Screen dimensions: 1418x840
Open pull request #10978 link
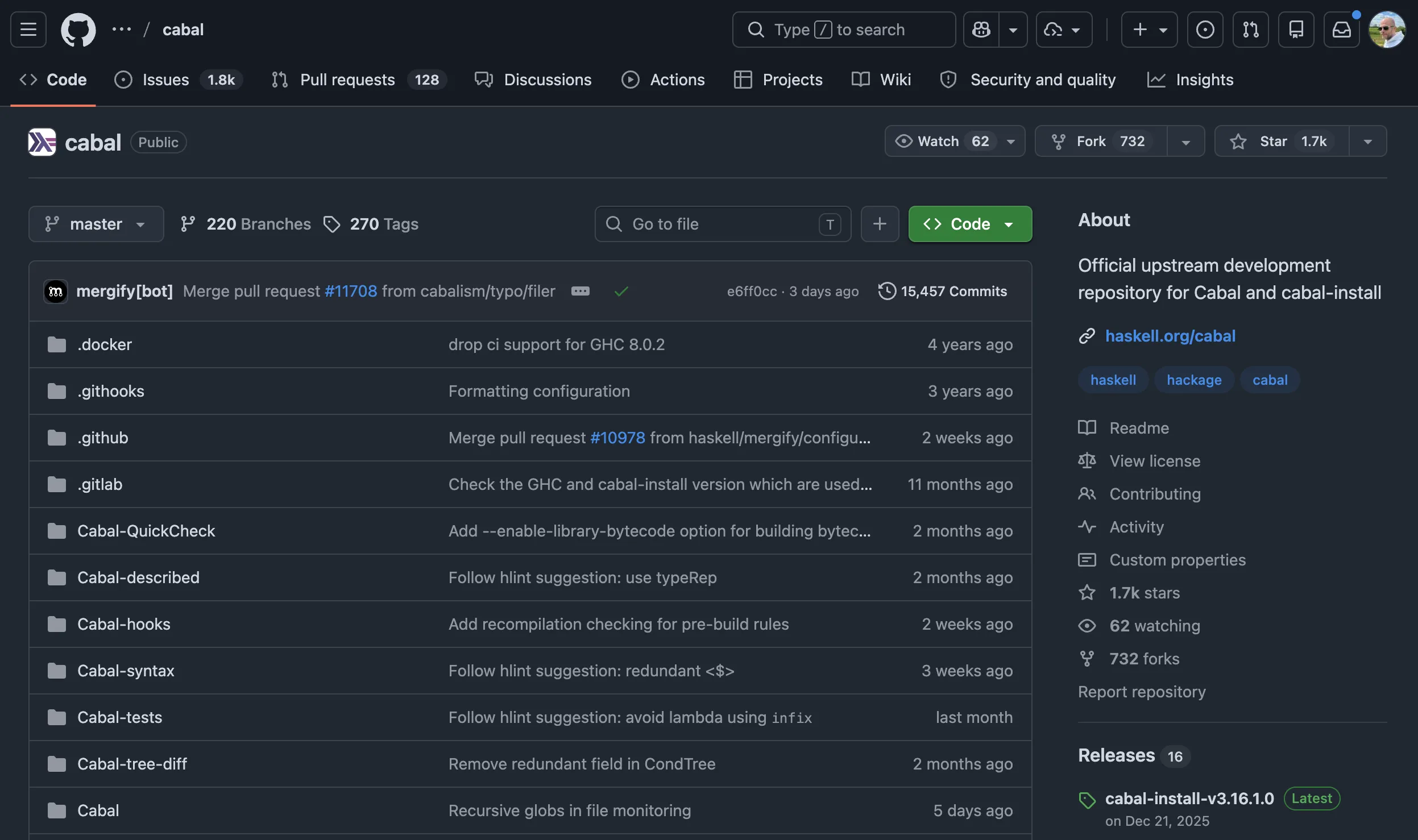(x=617, y=438)
